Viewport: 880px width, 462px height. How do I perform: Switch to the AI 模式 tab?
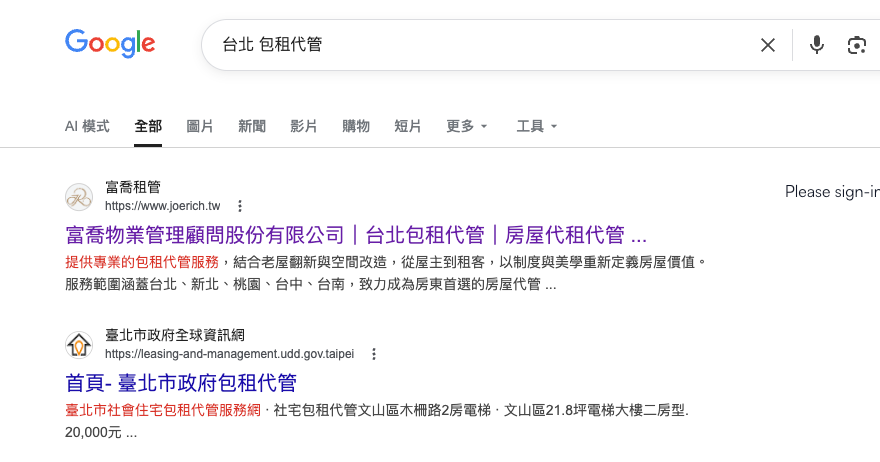point(87,126)
